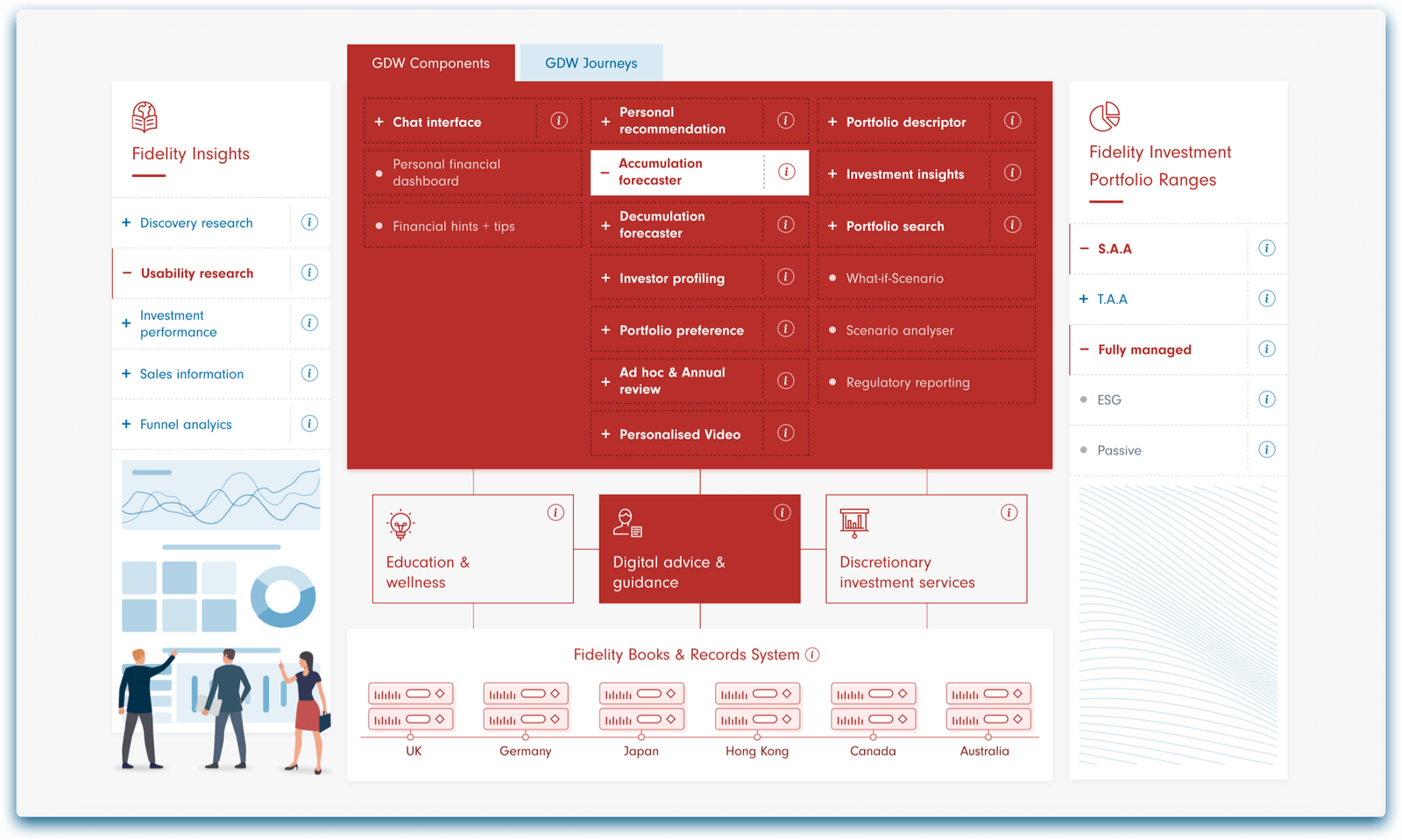Screen dimensions: 1402x840
Task: Click the info icon on Chat interface
Action: click(x=559, y=121)
